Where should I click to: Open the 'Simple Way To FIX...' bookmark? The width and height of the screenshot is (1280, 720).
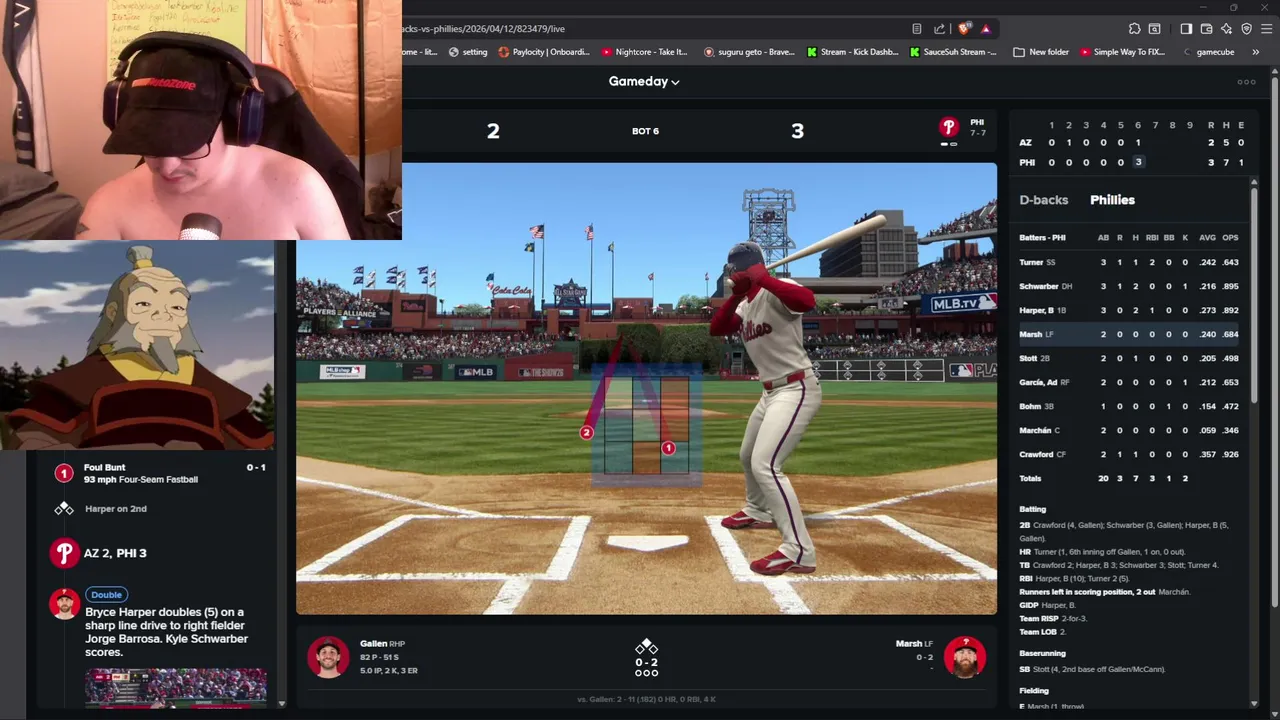(1122, 52)
